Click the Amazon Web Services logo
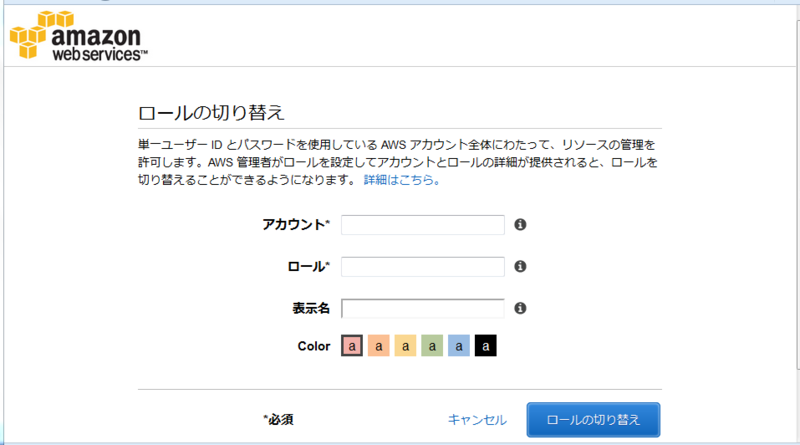Screen dimensions: 800x445 click(x=79, y=36)
